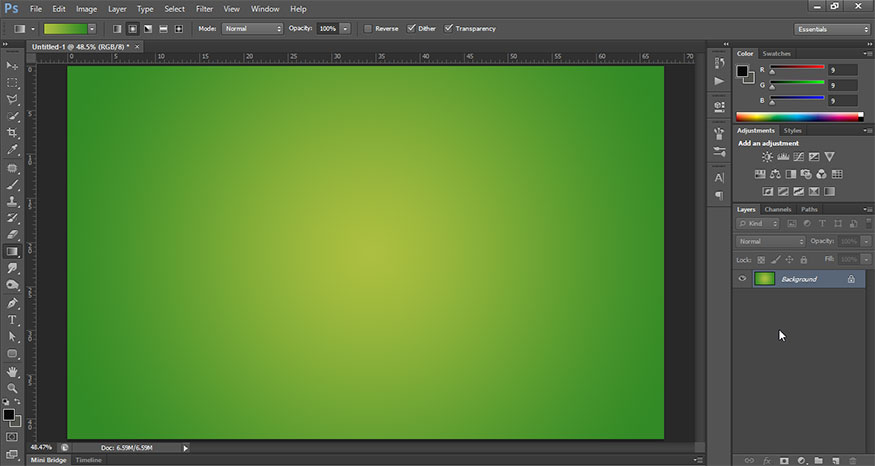This screenshot has height=466, width=875.
Task: Open the Color panel flyout menu
Action: pyautogui.click(x=868, y=54)
